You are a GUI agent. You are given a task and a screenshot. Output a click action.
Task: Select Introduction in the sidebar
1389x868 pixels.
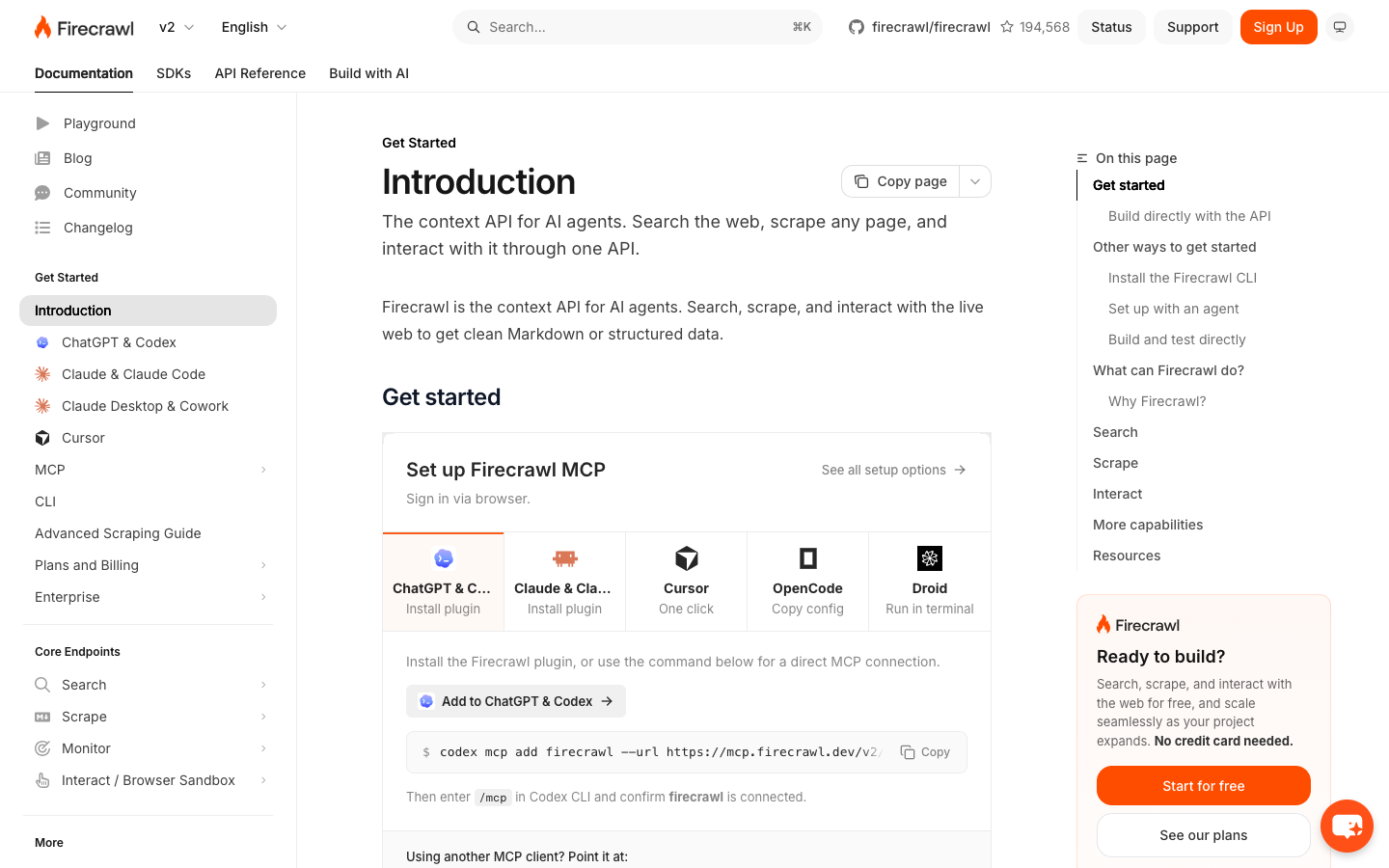(x=148, y=311)
